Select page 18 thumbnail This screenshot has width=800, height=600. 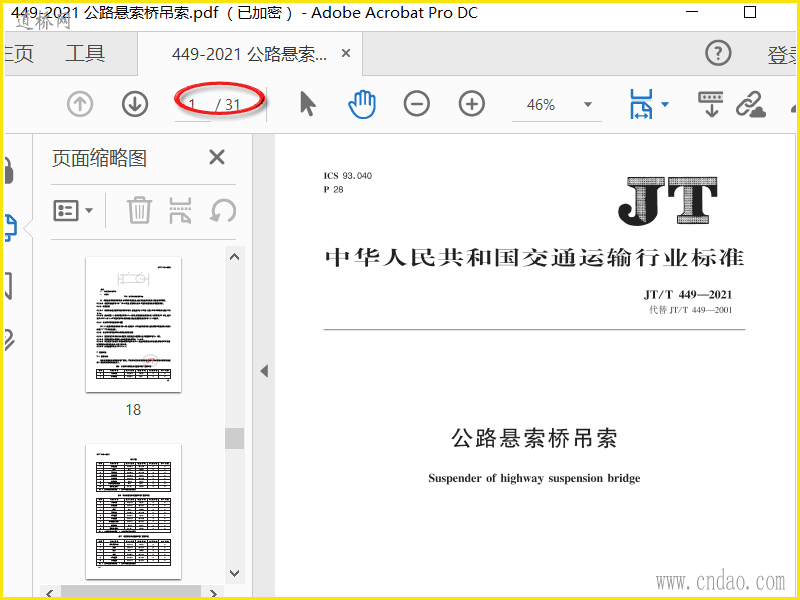tap(133, 324)
